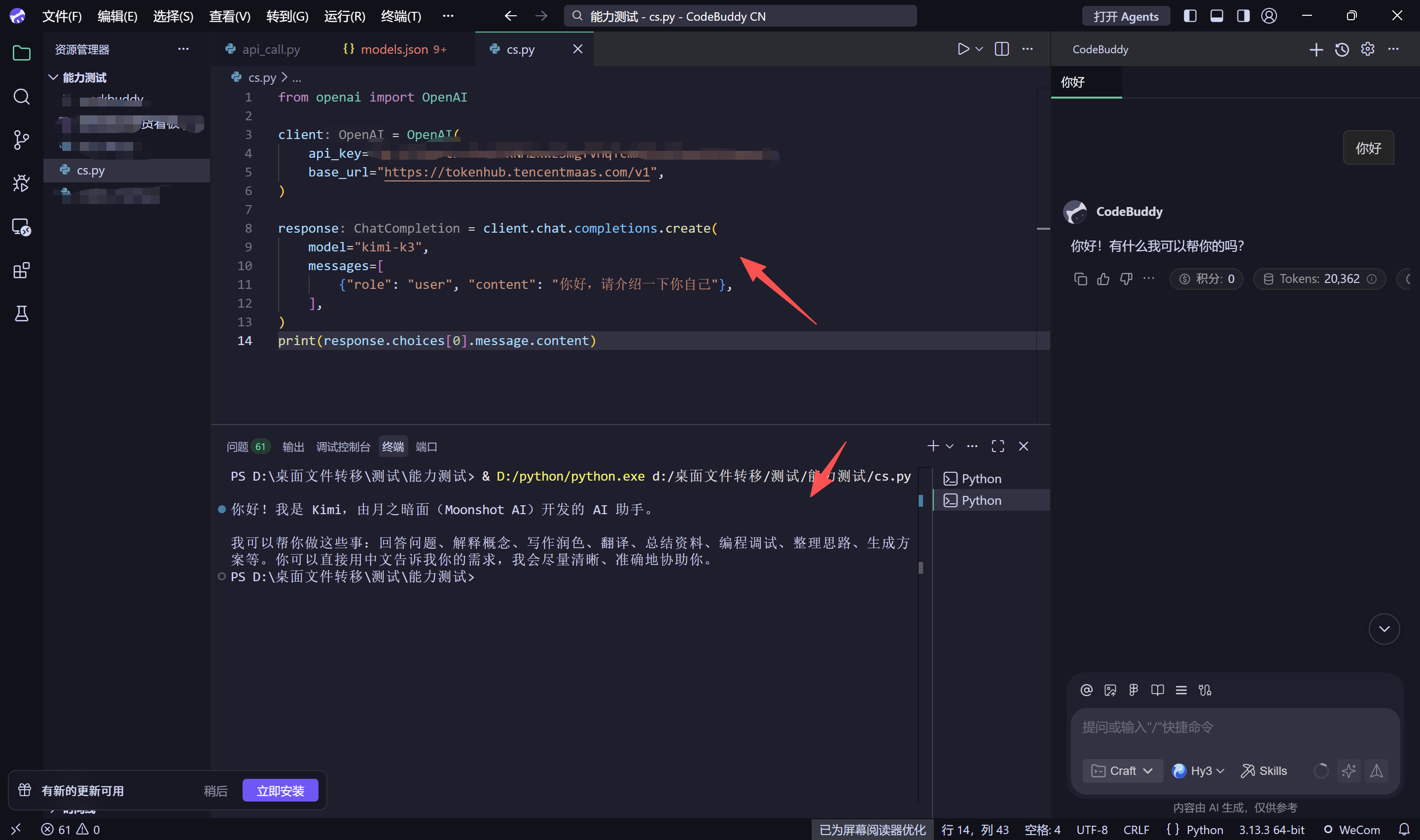Open the Run and Debug view
The height and width of the screenshot is (840, 1420).
(x=22, y=183)
